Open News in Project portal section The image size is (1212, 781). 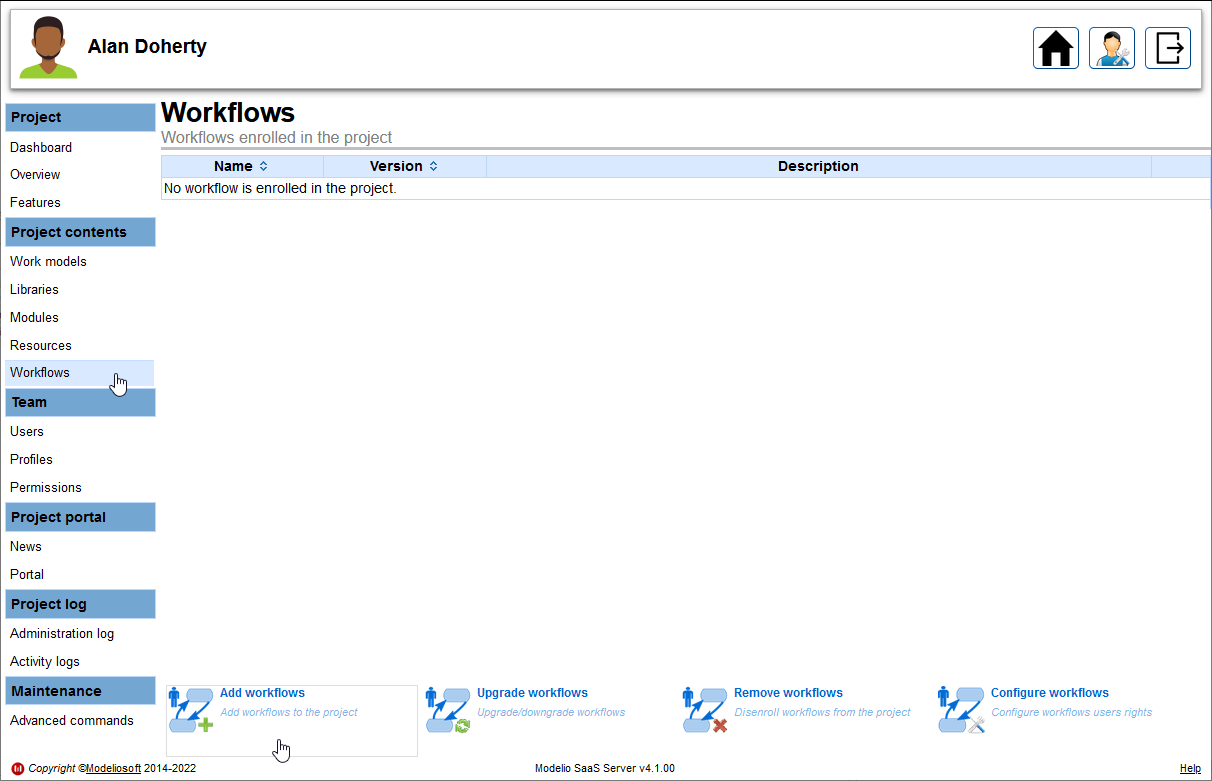click(26, 546)
